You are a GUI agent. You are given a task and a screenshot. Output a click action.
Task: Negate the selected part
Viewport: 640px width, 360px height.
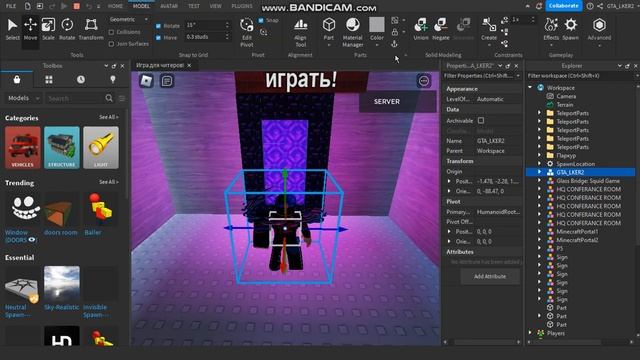pyautogui.click(x=441, y=29)
